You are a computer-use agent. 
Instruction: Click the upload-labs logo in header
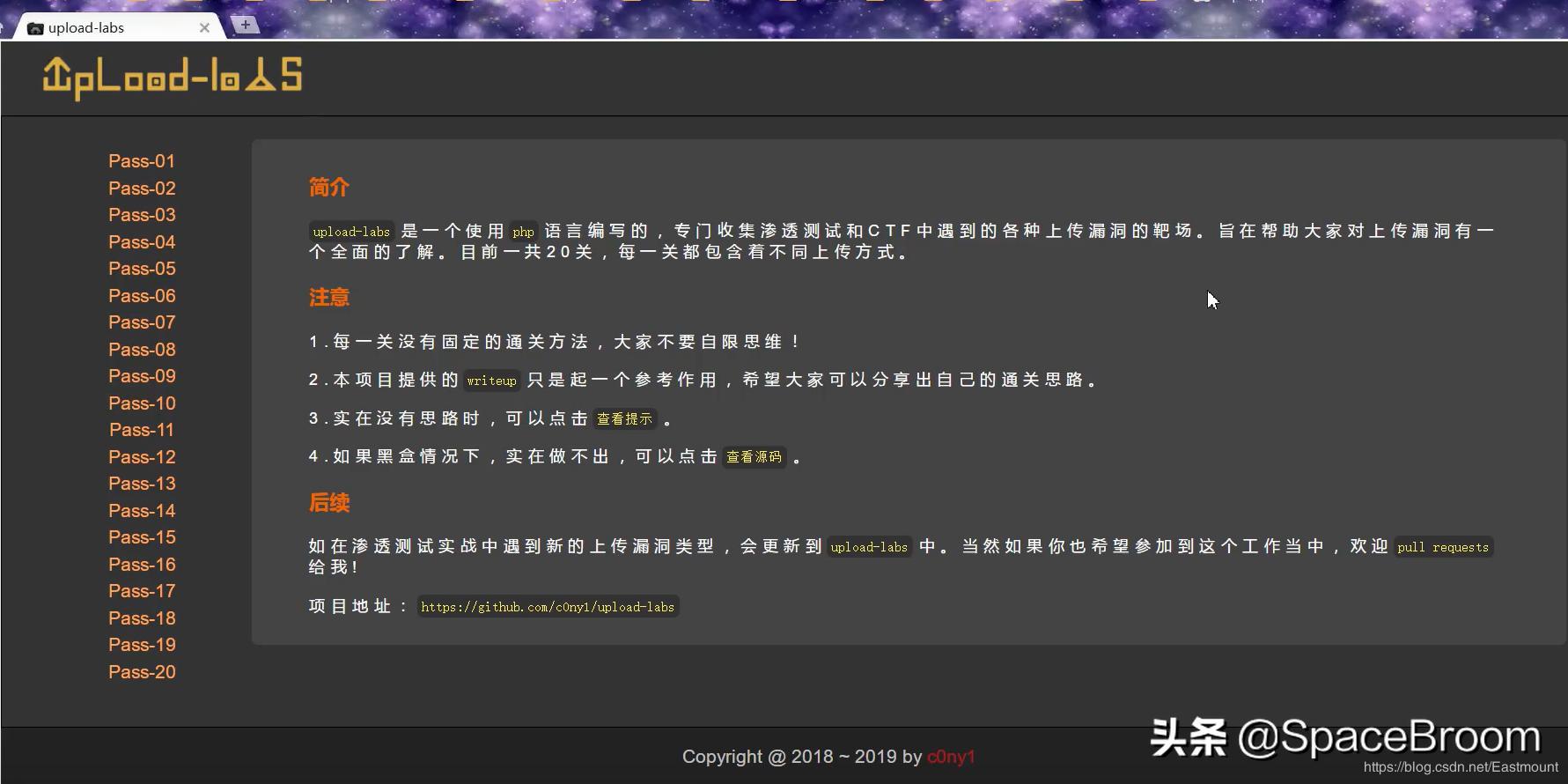click(x=173, y=77)
